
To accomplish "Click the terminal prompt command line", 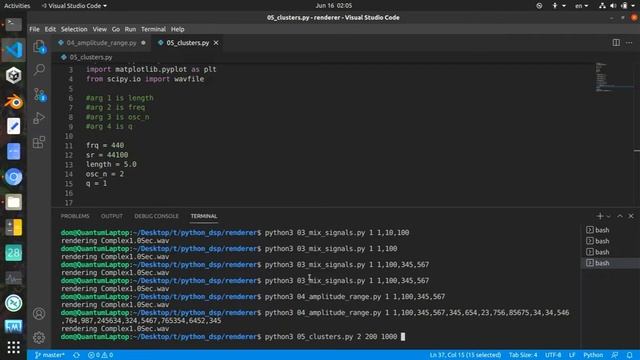I will tap(233, 337).
